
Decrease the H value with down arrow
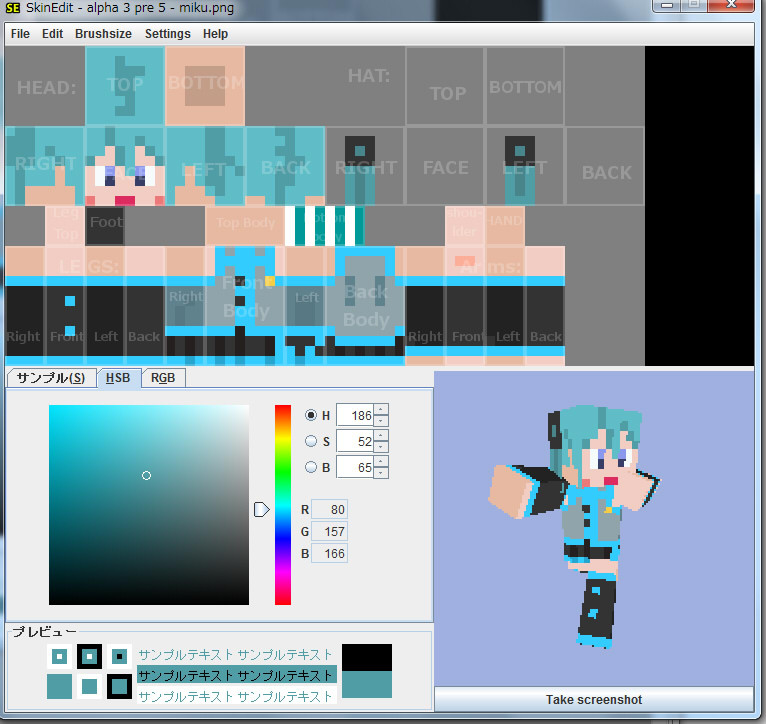pos(381,421)
